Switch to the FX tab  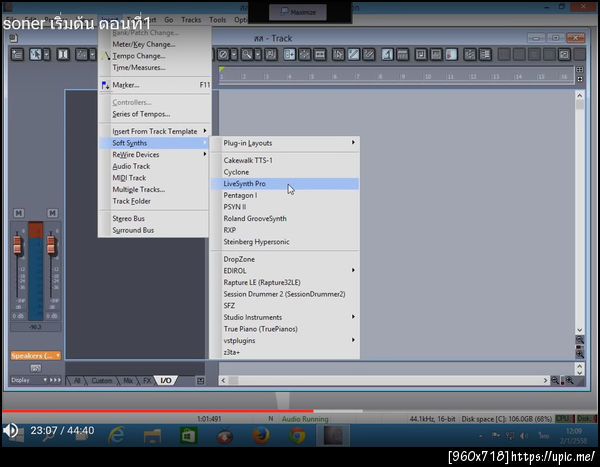(x=147, y=380)
